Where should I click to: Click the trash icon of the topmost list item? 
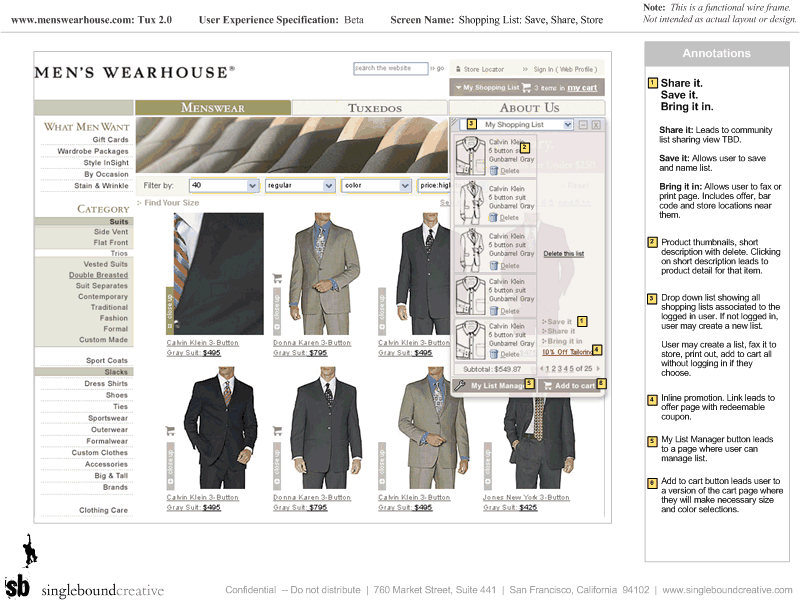tap(494, 171)
